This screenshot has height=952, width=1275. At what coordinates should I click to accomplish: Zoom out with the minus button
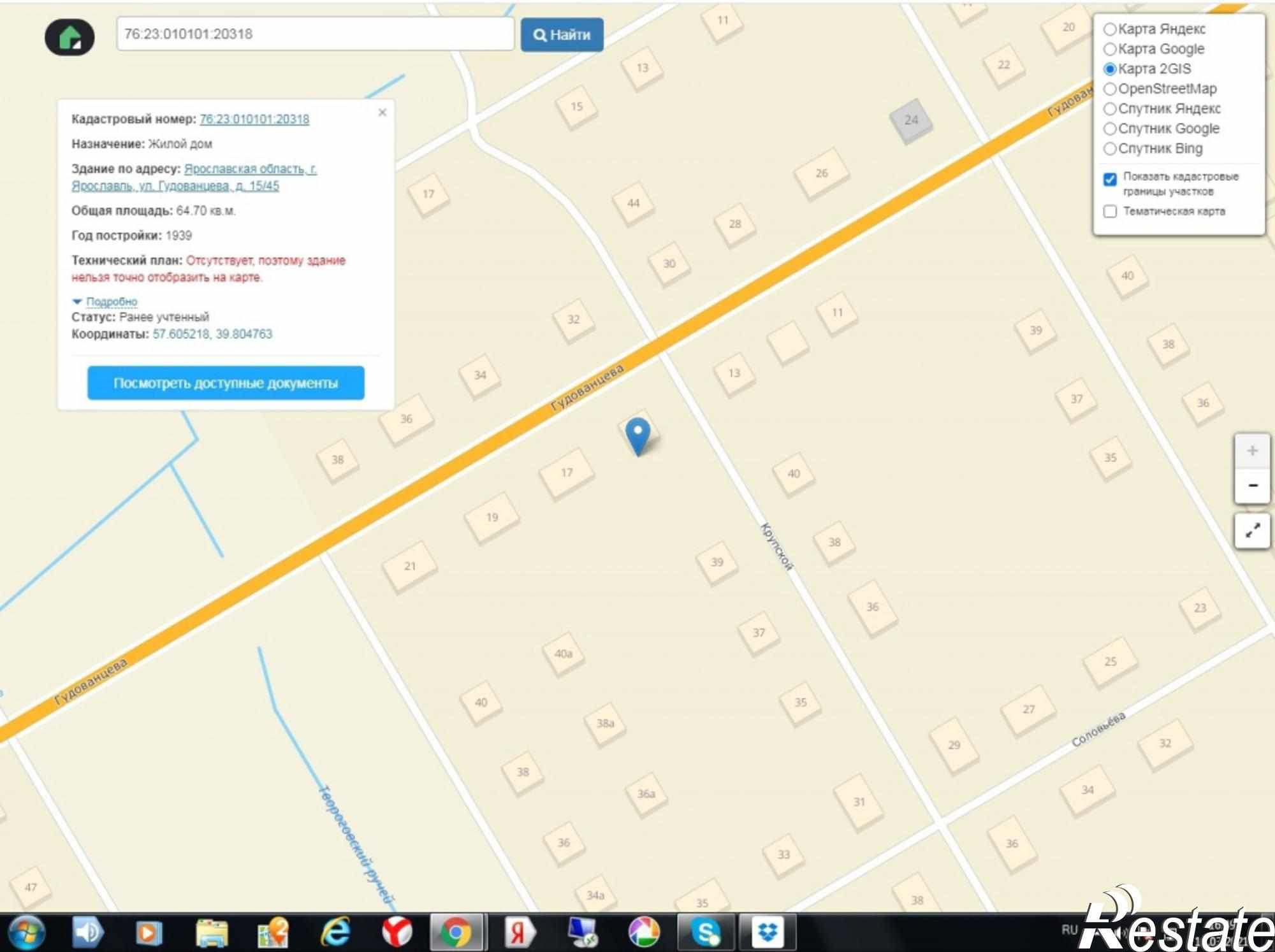(1252, 486)
